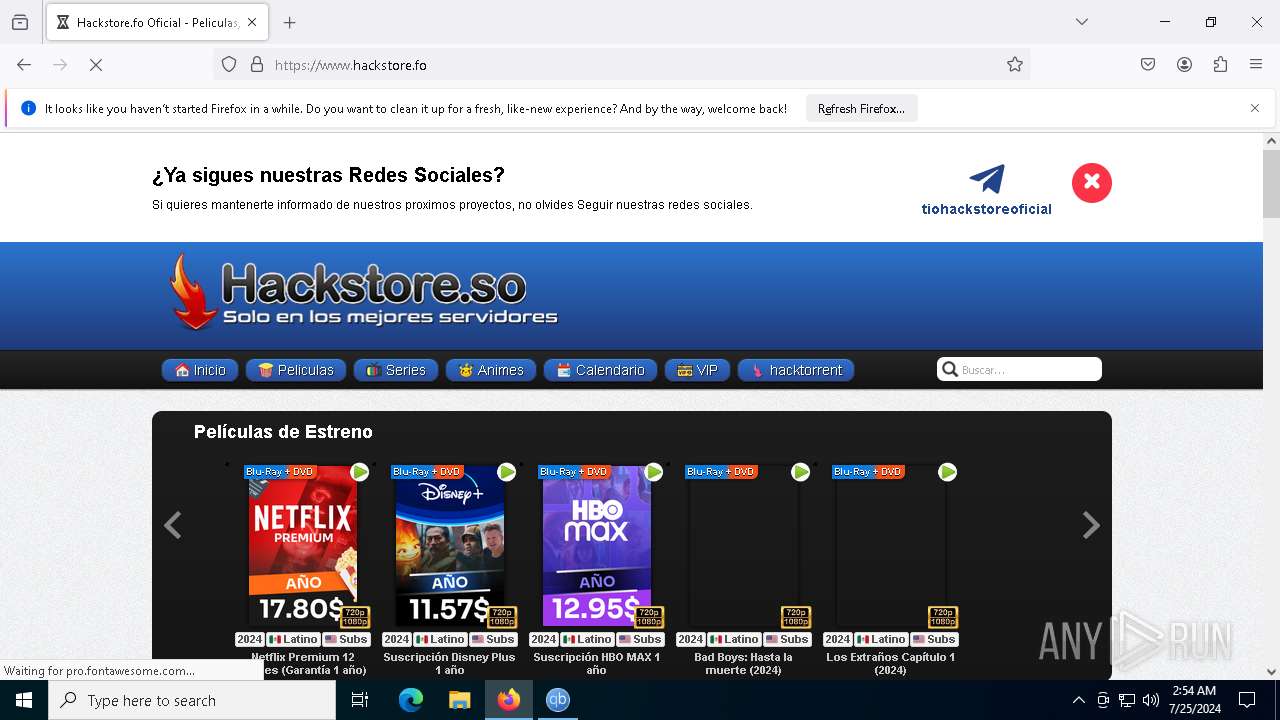Screen dimensions: 1280x720
Task: Open the hacktorrent menu item
Action: click(x=796, y=370)
